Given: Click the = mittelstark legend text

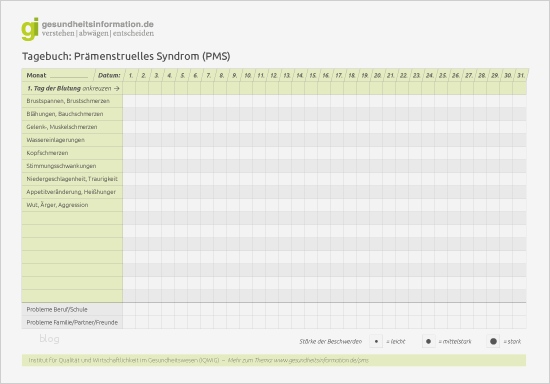Looking at the screenshot, I should (x=455, y=341).
